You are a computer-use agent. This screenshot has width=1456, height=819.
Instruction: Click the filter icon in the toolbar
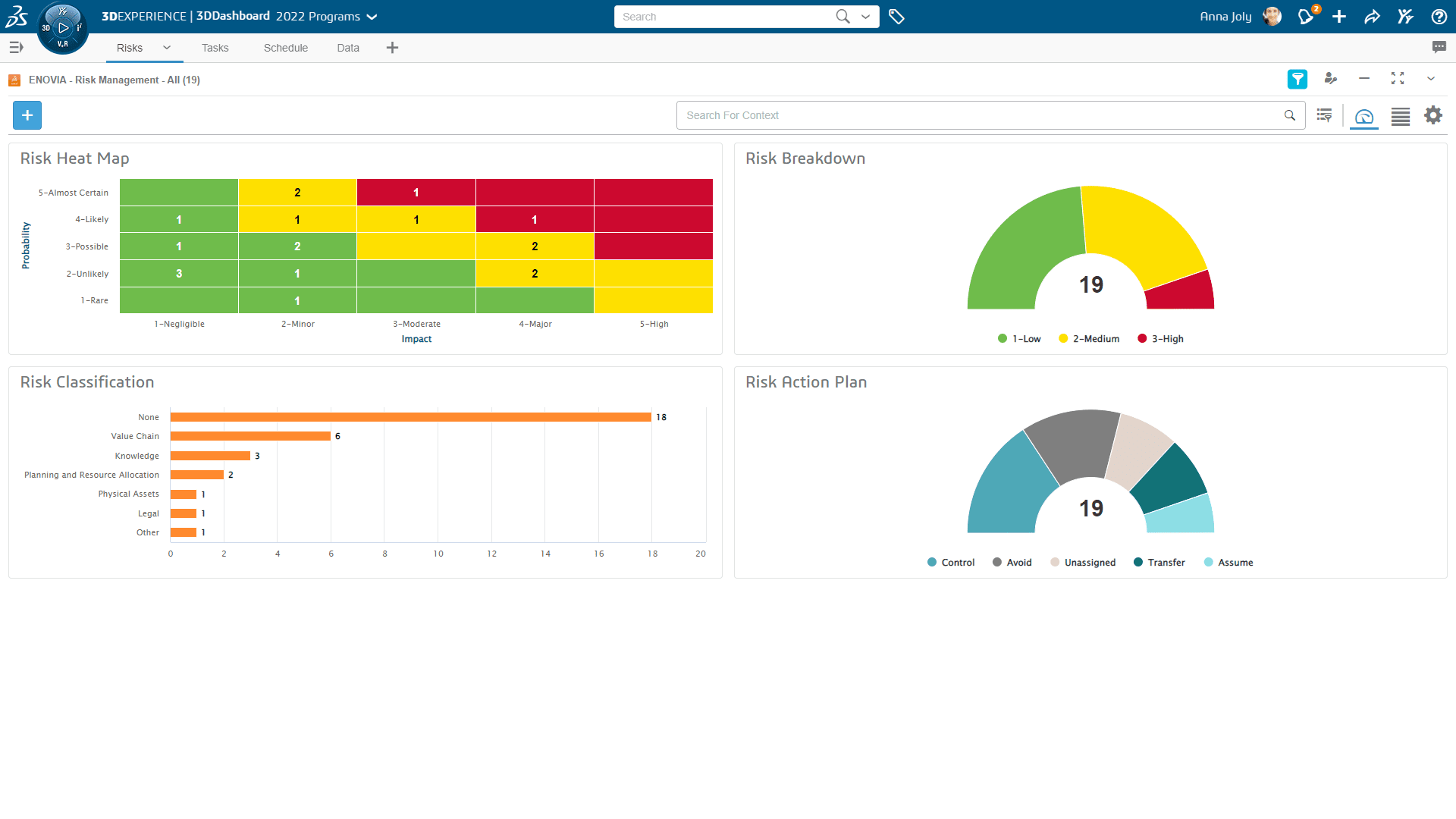coord(1298,80)
